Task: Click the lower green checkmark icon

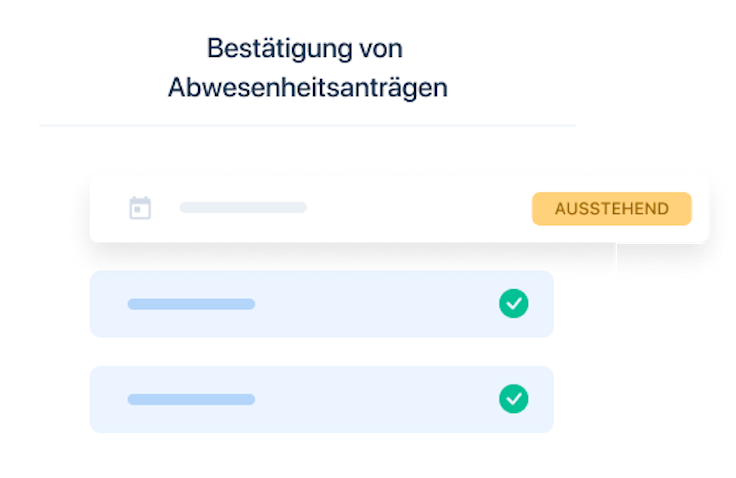Action: tap(514, 399)
